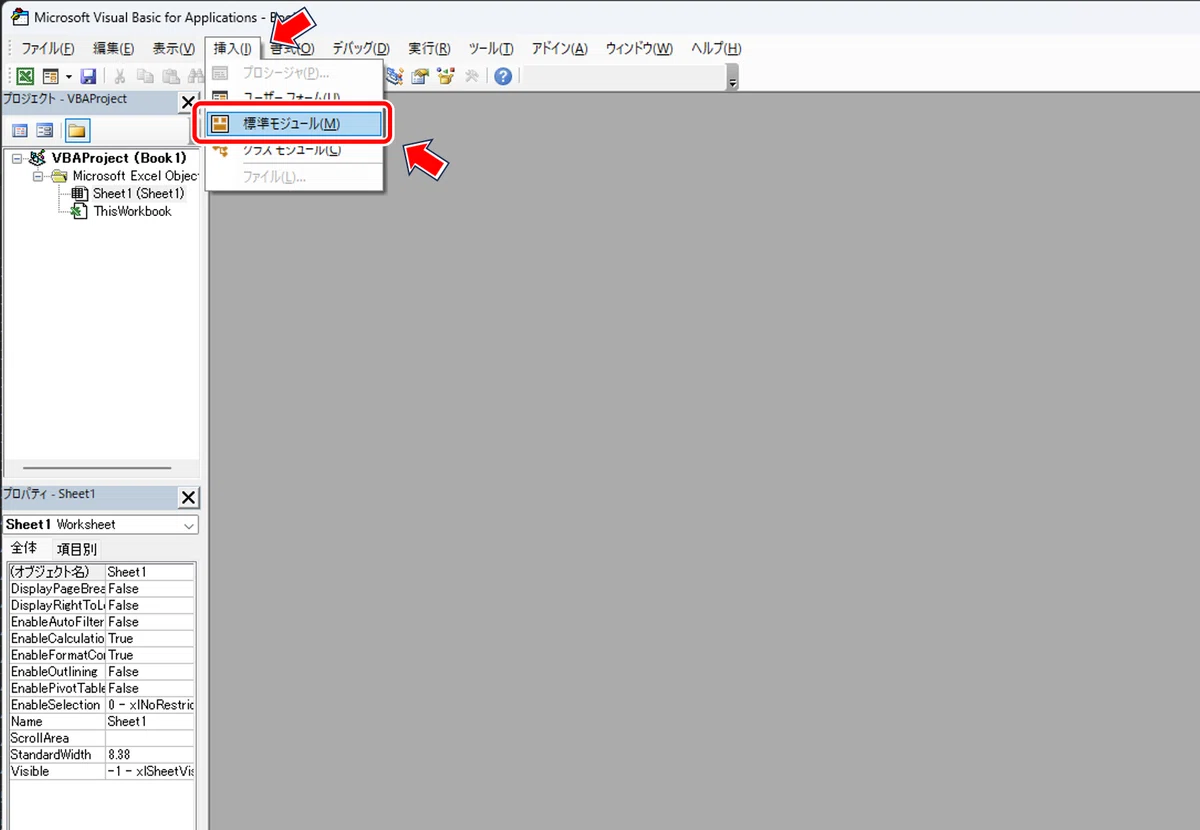Click the 挿入(I) menu header
Viewport: 1200px width, 830px height.
coord(233,48)
